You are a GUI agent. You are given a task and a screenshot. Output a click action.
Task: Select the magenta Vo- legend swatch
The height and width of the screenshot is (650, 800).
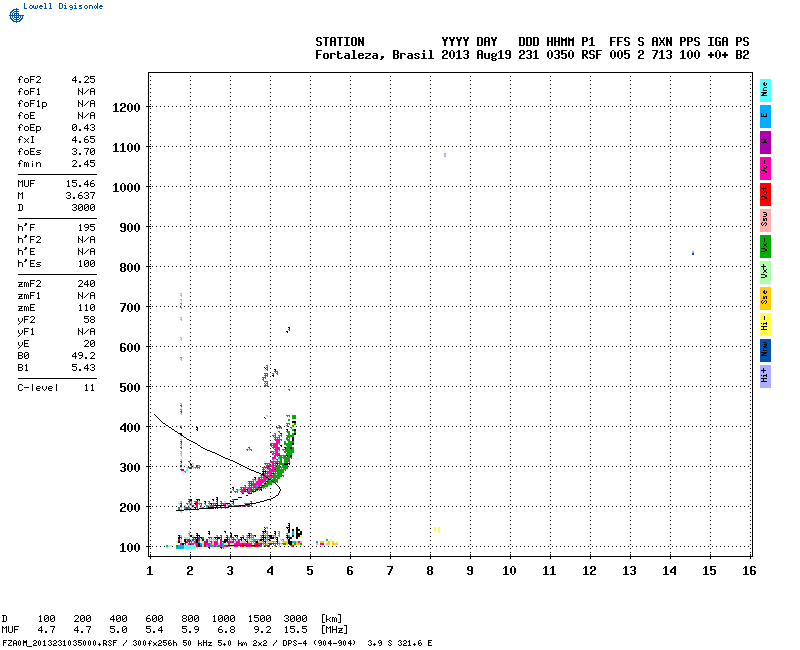(765, 168)
